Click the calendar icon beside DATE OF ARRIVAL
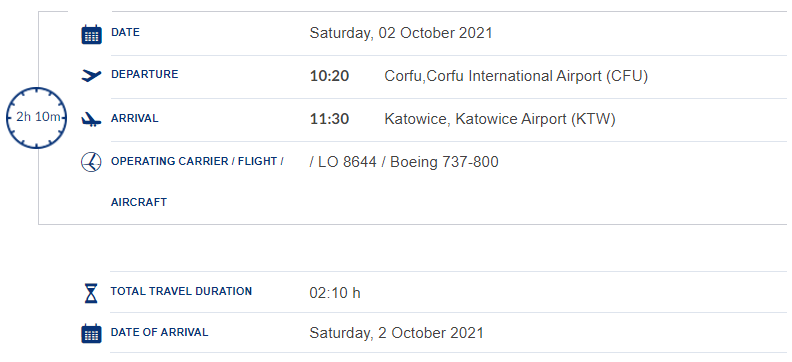 click(x=91, y=334)
